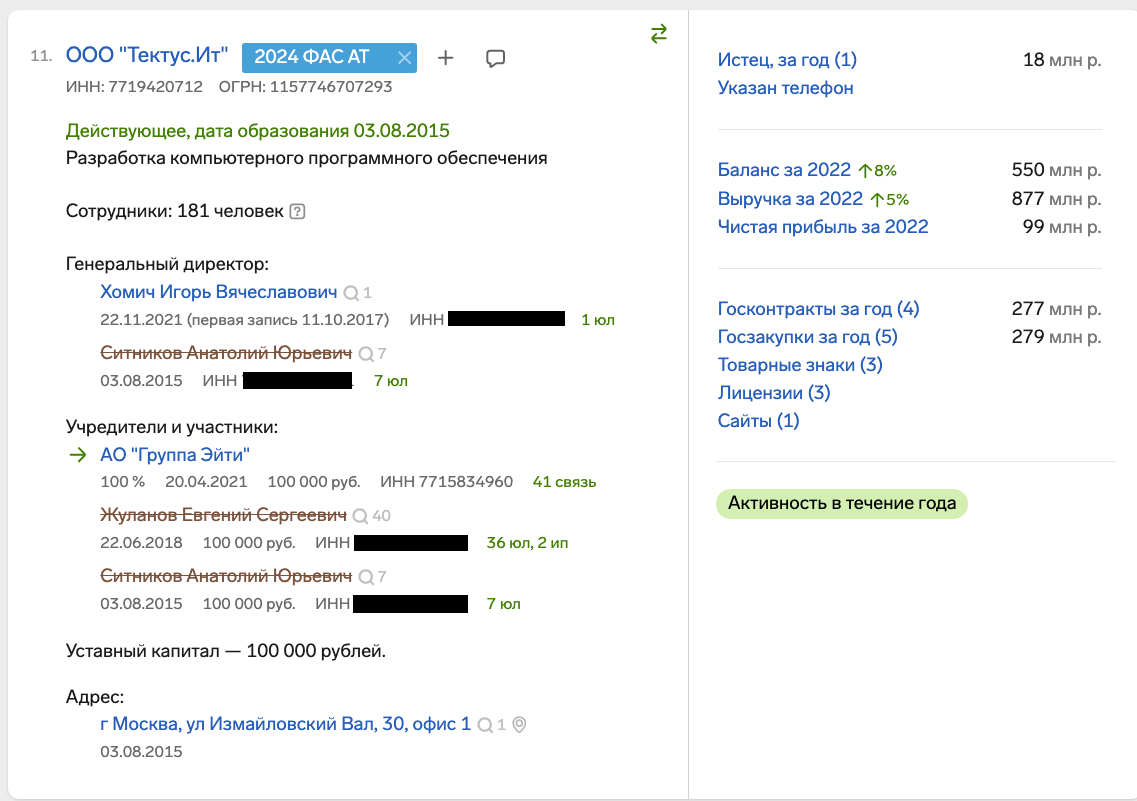Screen dimensions: 1137x801
Task: Click search icon beside director Ситников Анатолий
Action: click(x=366, y=354)
